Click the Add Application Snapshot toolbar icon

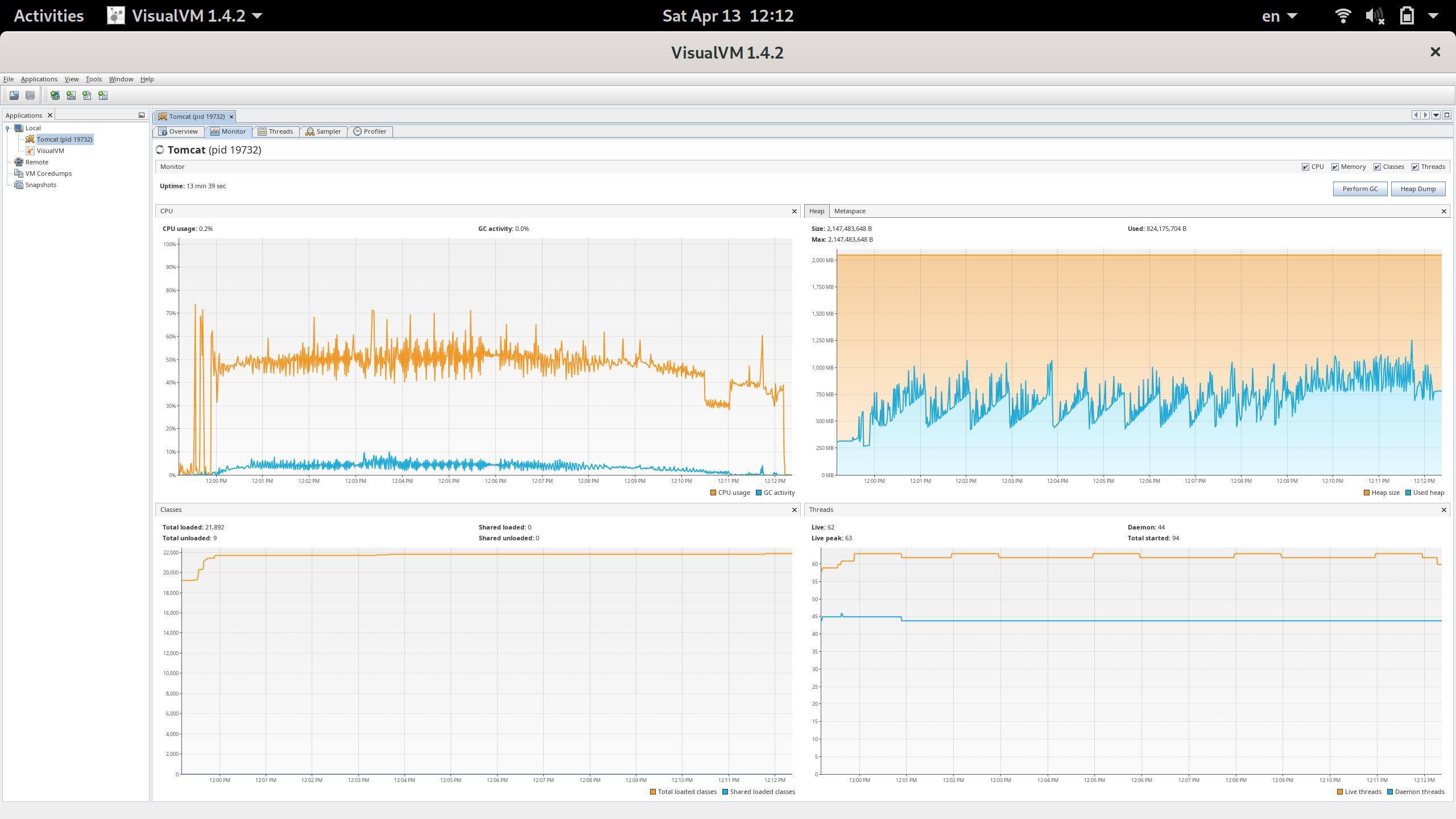(x=103, y=96)
